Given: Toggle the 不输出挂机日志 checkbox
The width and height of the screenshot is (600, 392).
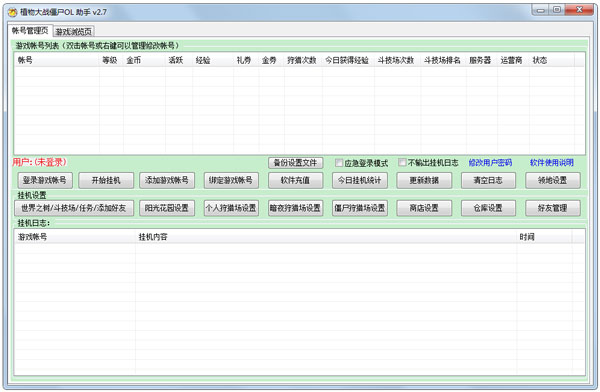Looking at the screenshot, I should 402,163.
